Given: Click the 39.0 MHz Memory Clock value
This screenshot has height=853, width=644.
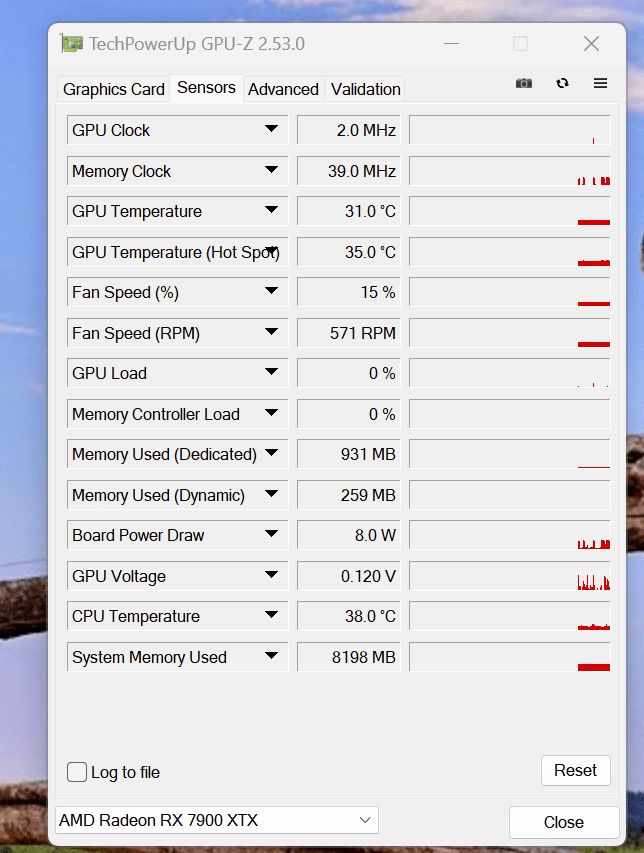Looking at the screenshot, I should (349, 171).
